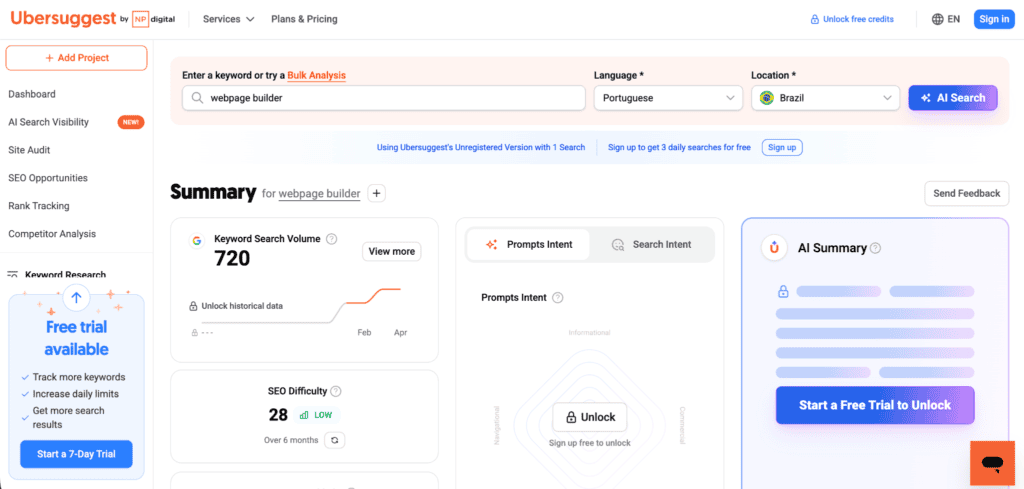Open help tooltip beside Prompts Intent heading
This screenshot has height=489, width=1024.
pyautogui.click(x=557, y=298)
